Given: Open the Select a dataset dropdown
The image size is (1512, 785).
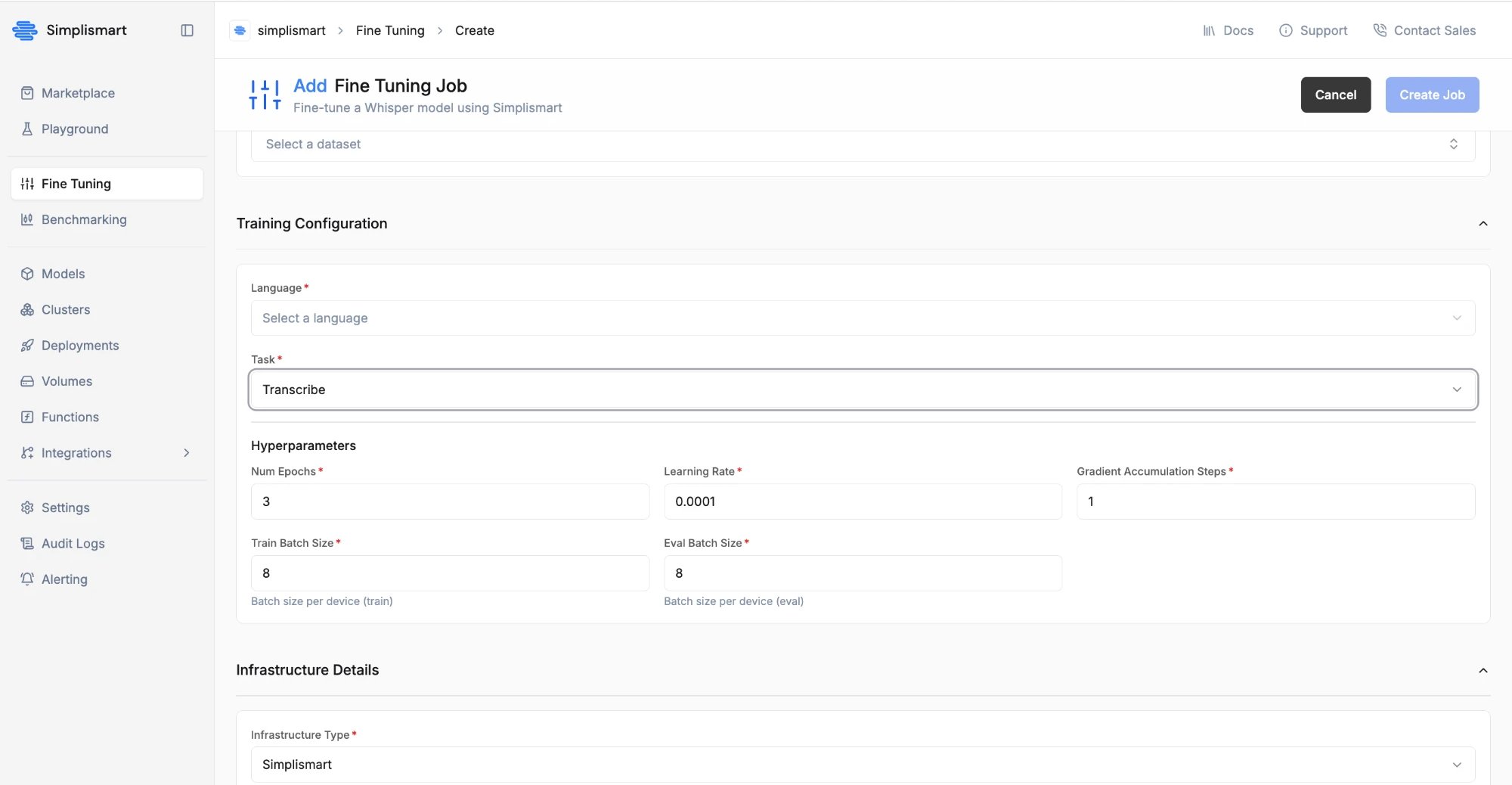Looking at the screenshot, I should click(x=863, y=144).
